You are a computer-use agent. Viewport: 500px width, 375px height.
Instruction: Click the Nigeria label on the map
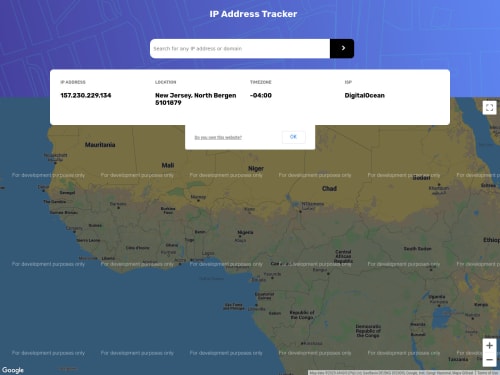pyautogui.click(x=245, y=232)
